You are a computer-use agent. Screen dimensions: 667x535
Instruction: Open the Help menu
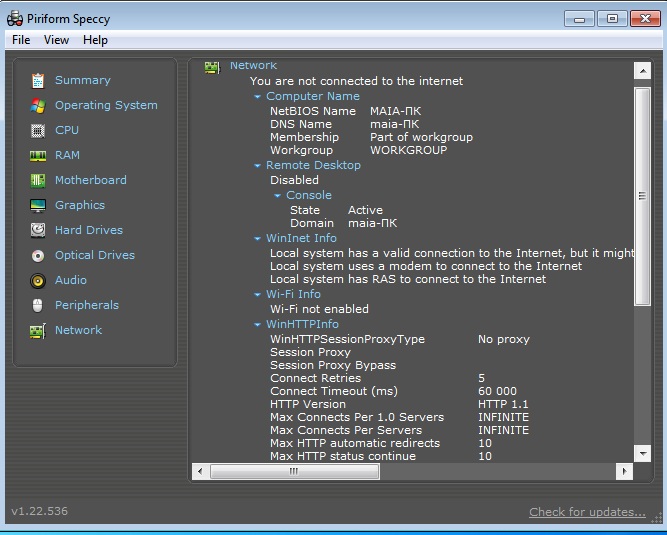coord(96,40)
